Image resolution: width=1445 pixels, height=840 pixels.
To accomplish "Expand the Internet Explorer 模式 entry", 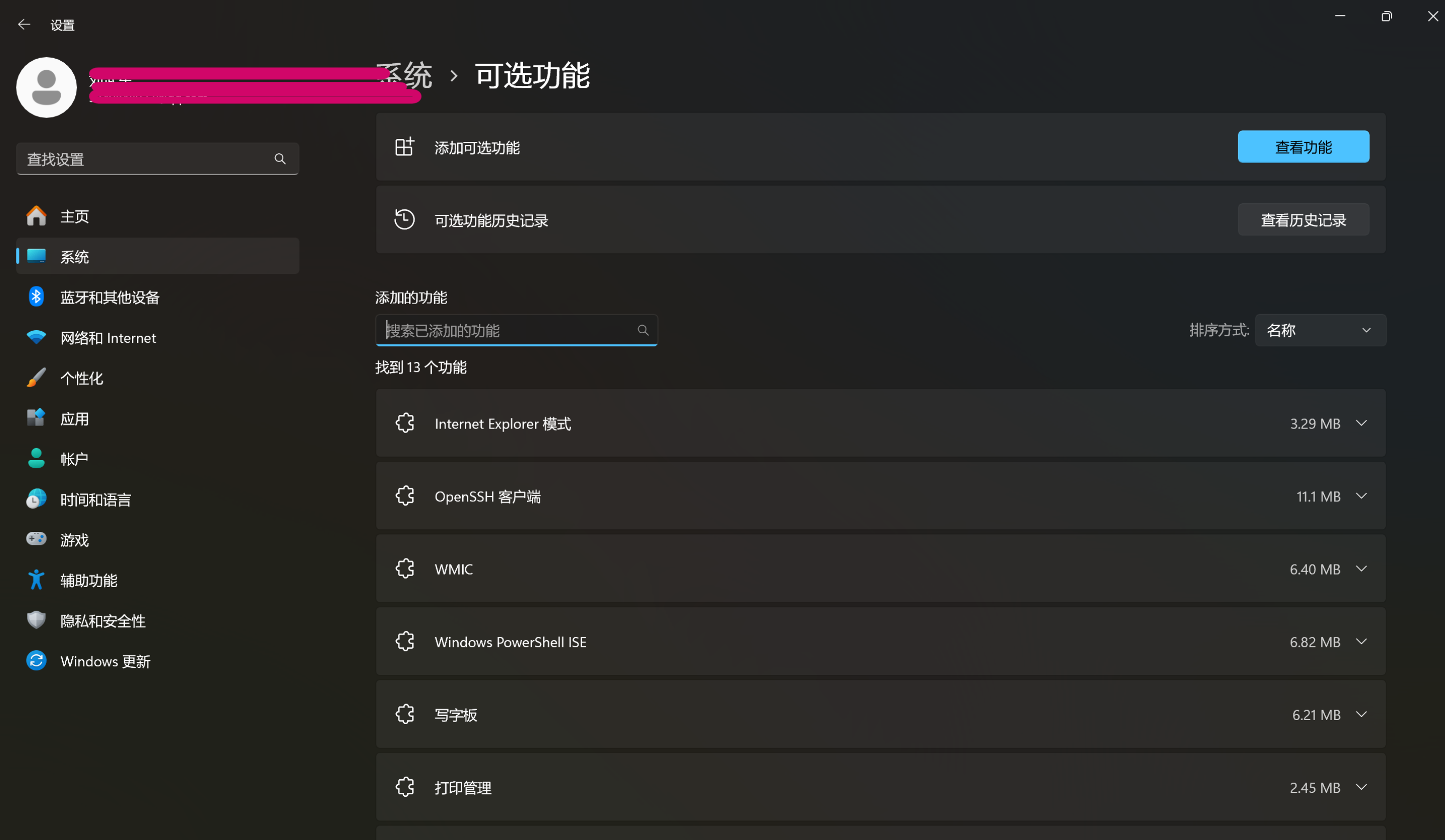I will pos(1362,423).
